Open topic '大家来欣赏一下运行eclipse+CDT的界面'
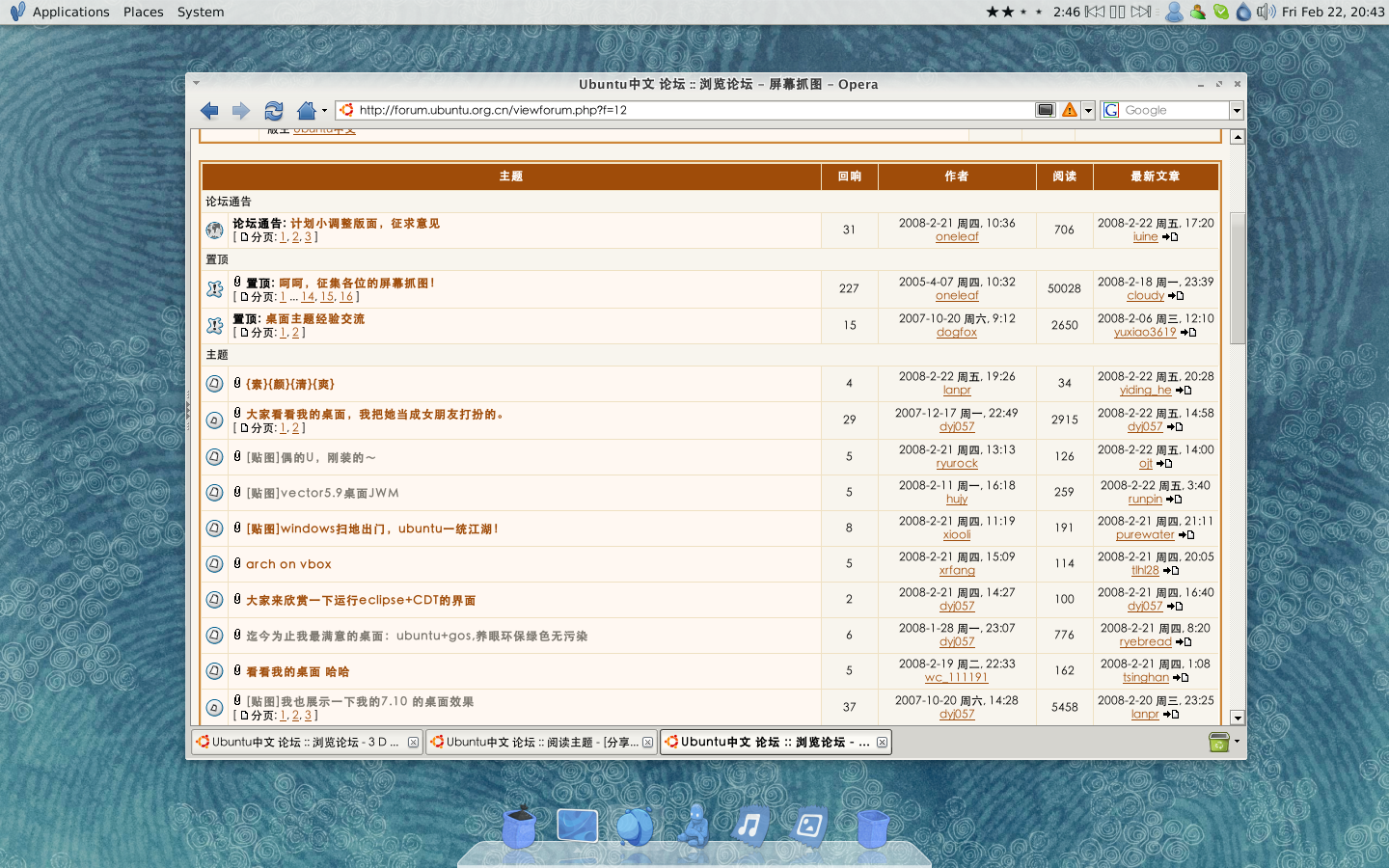 [x=361, y=600]
